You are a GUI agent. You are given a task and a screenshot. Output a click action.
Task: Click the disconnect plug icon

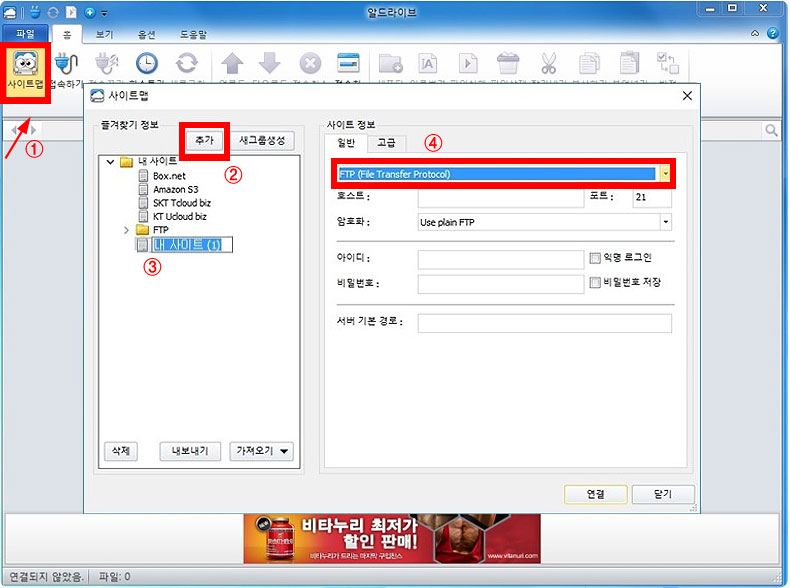click(107, 63)
